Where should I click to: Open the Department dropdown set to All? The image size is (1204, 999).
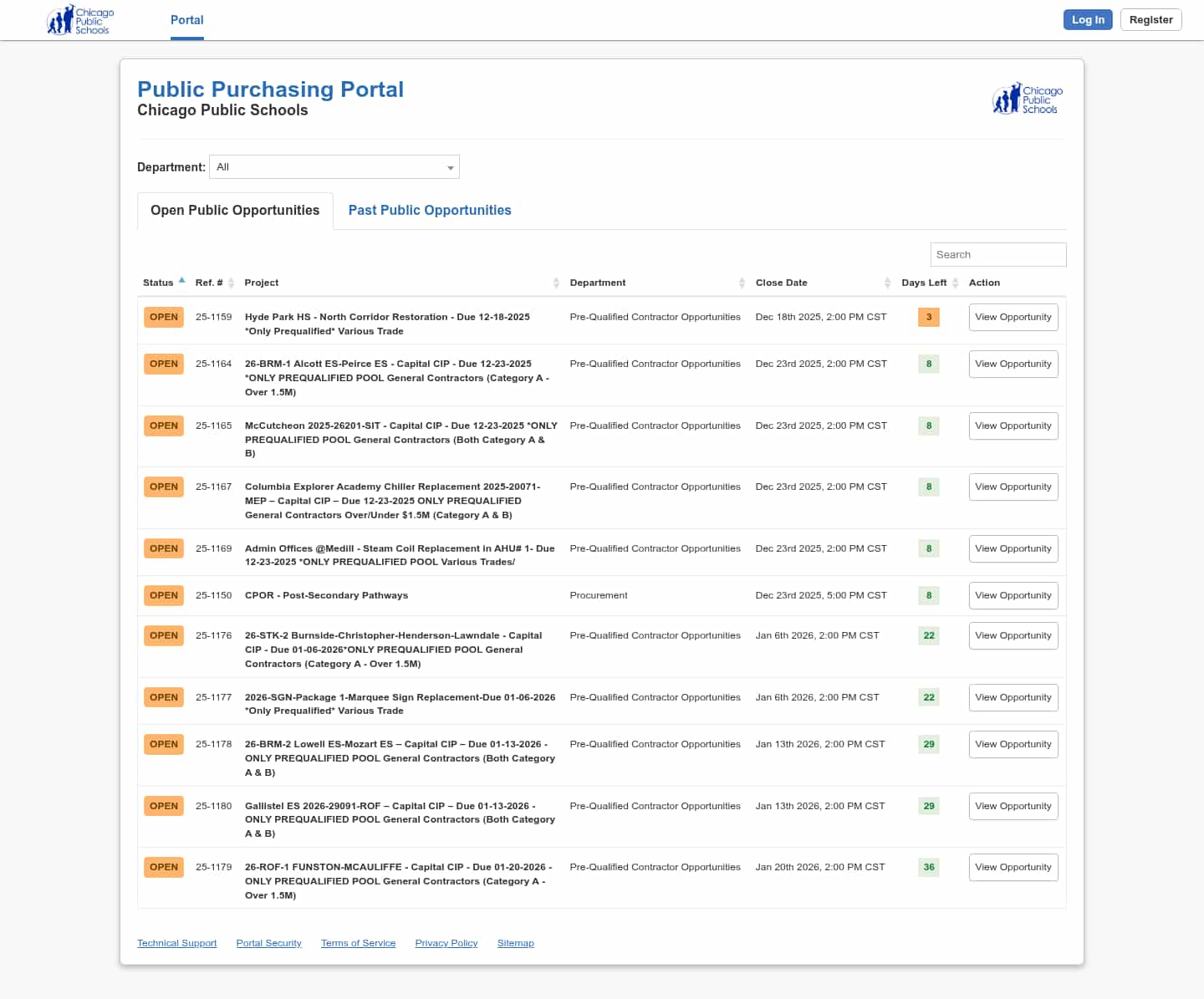[334, 167]
